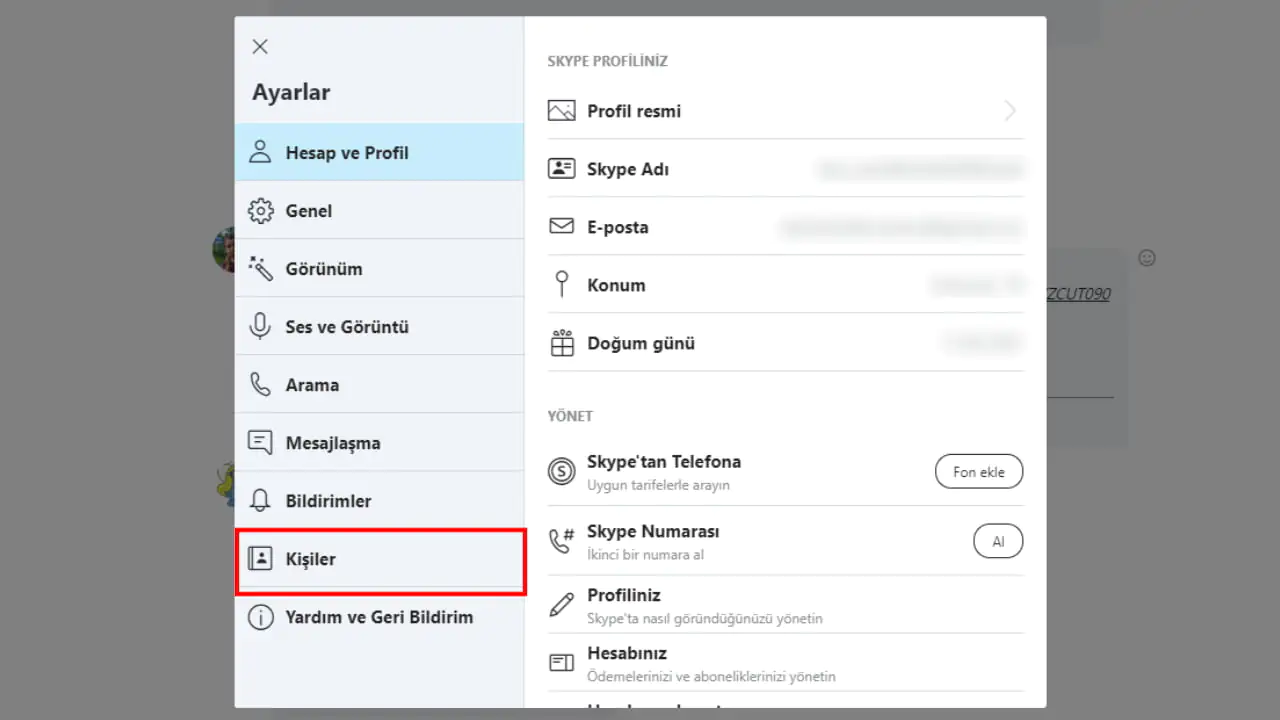Select the paintbrush icon for Görünüm
Image resolution: width=1280 pixels, height=720 pixels.
pos(260,268)
